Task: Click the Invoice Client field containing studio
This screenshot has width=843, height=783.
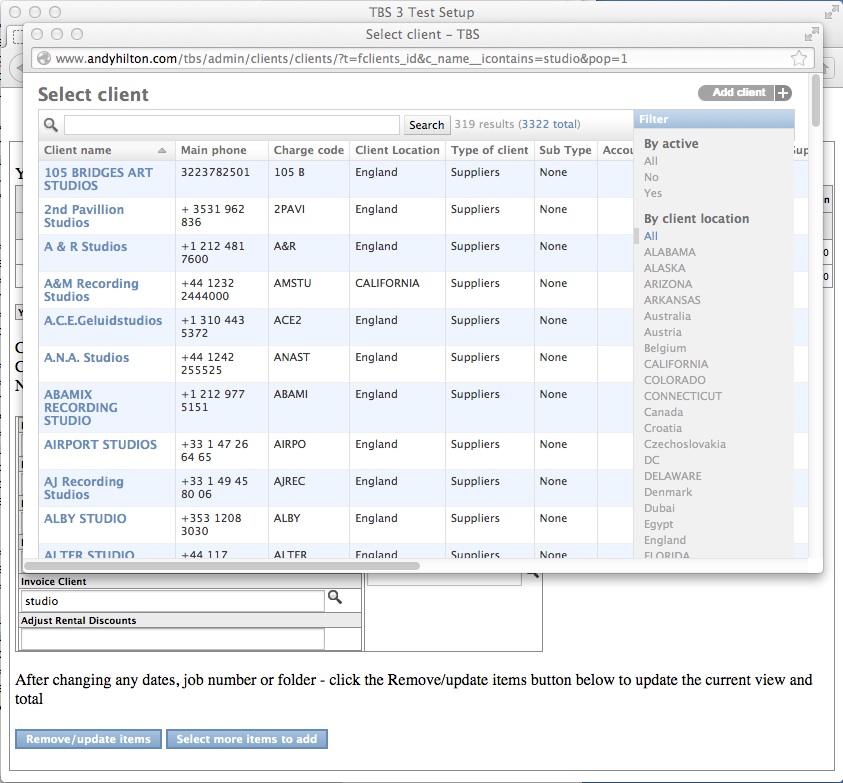Action: 172,601
